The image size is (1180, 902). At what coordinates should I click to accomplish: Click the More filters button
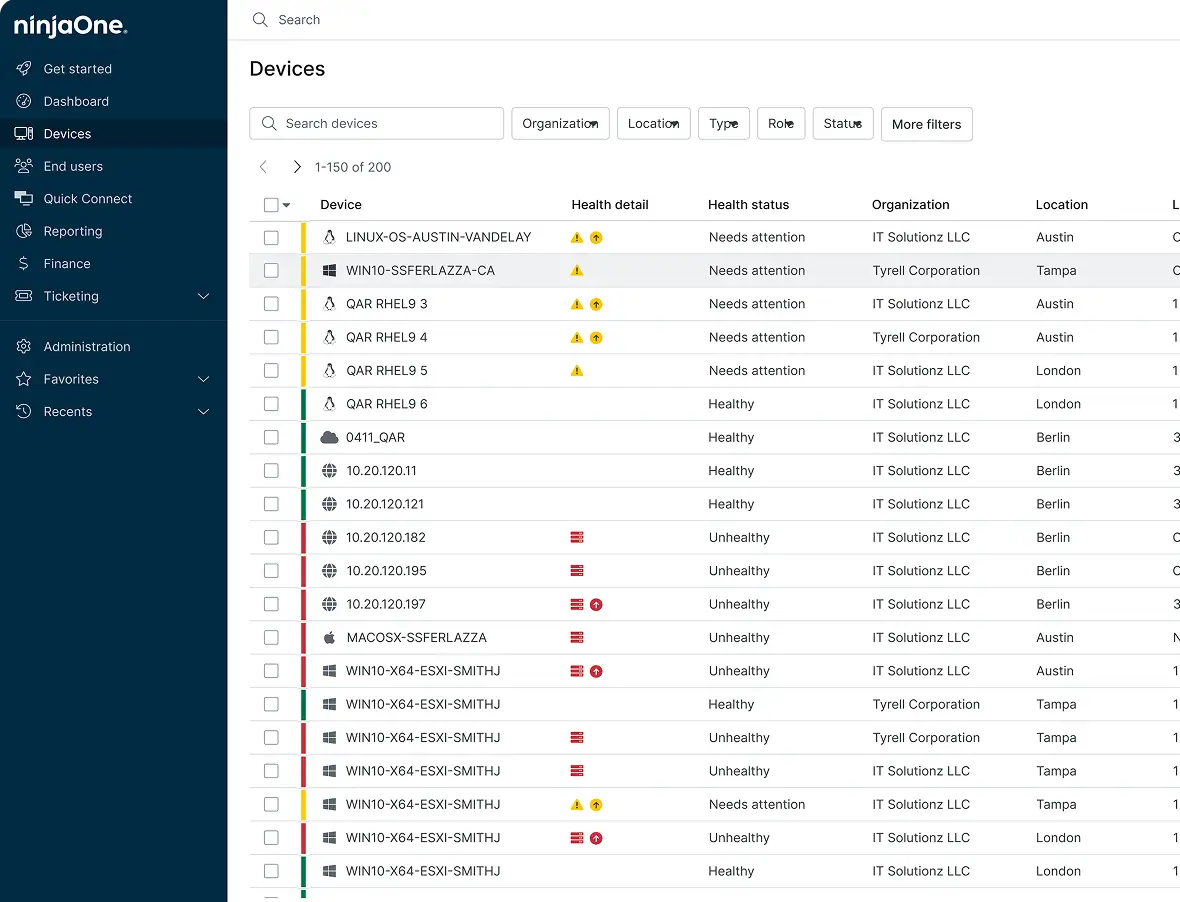tap(926, 124)
